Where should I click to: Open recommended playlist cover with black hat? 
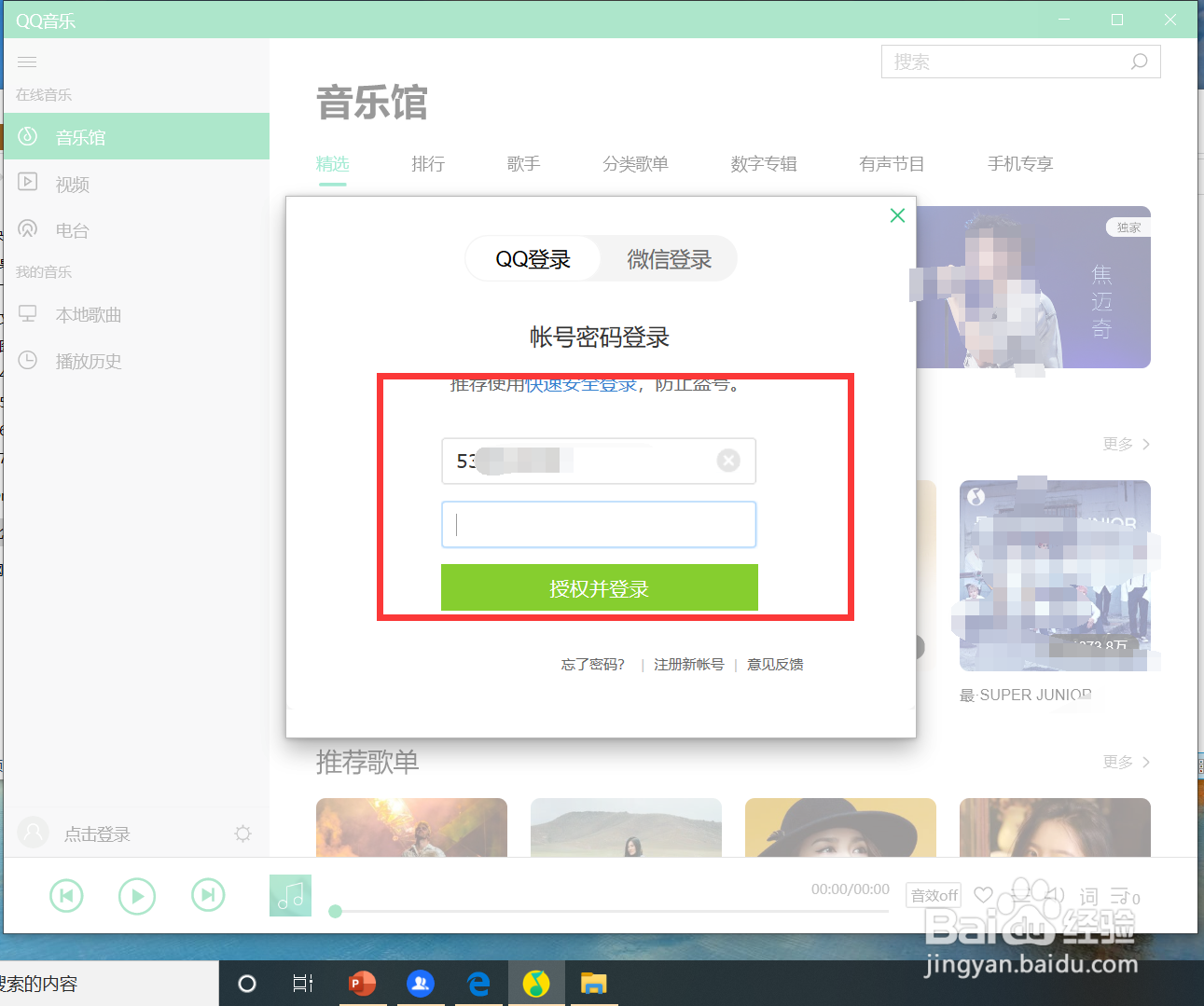[840, 827]
